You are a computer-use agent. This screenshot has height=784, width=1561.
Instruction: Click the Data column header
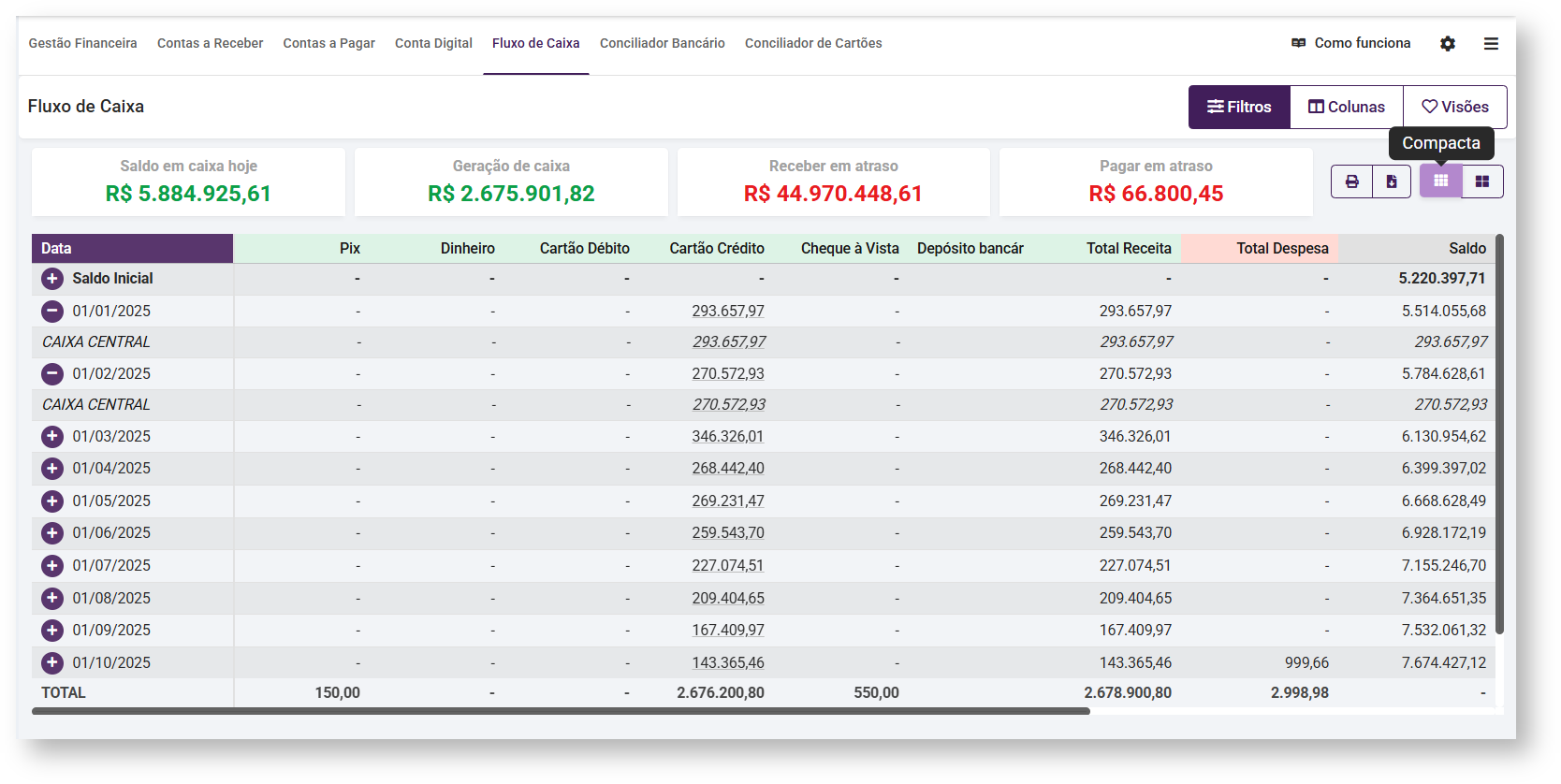click(132, 248)
